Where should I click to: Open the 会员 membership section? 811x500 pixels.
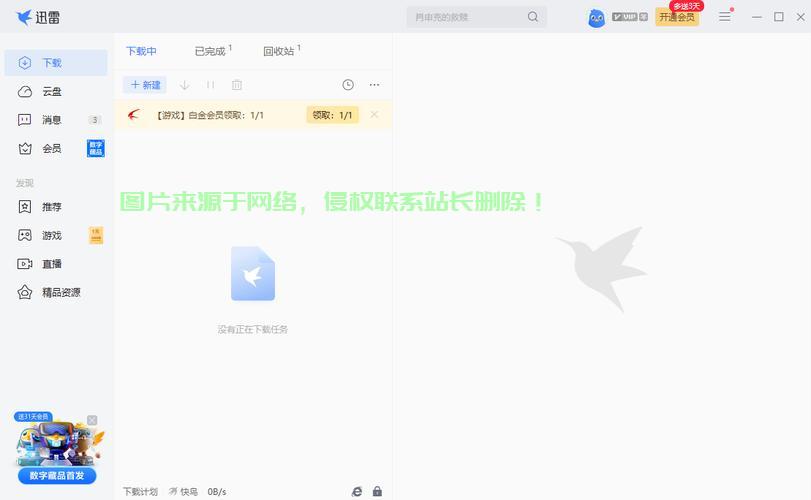coord(56,148)
